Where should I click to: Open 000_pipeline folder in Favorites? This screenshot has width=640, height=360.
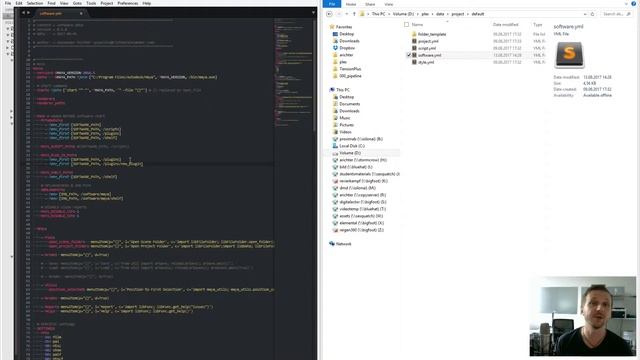[350, 76]
